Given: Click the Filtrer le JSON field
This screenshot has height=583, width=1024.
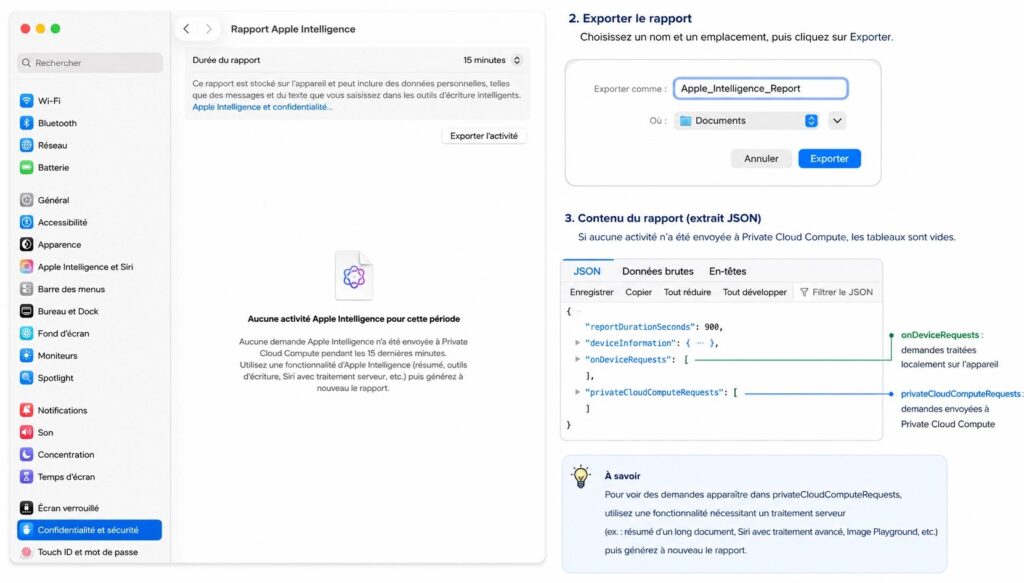Looking at the screenshot, I should click(837, 292).
